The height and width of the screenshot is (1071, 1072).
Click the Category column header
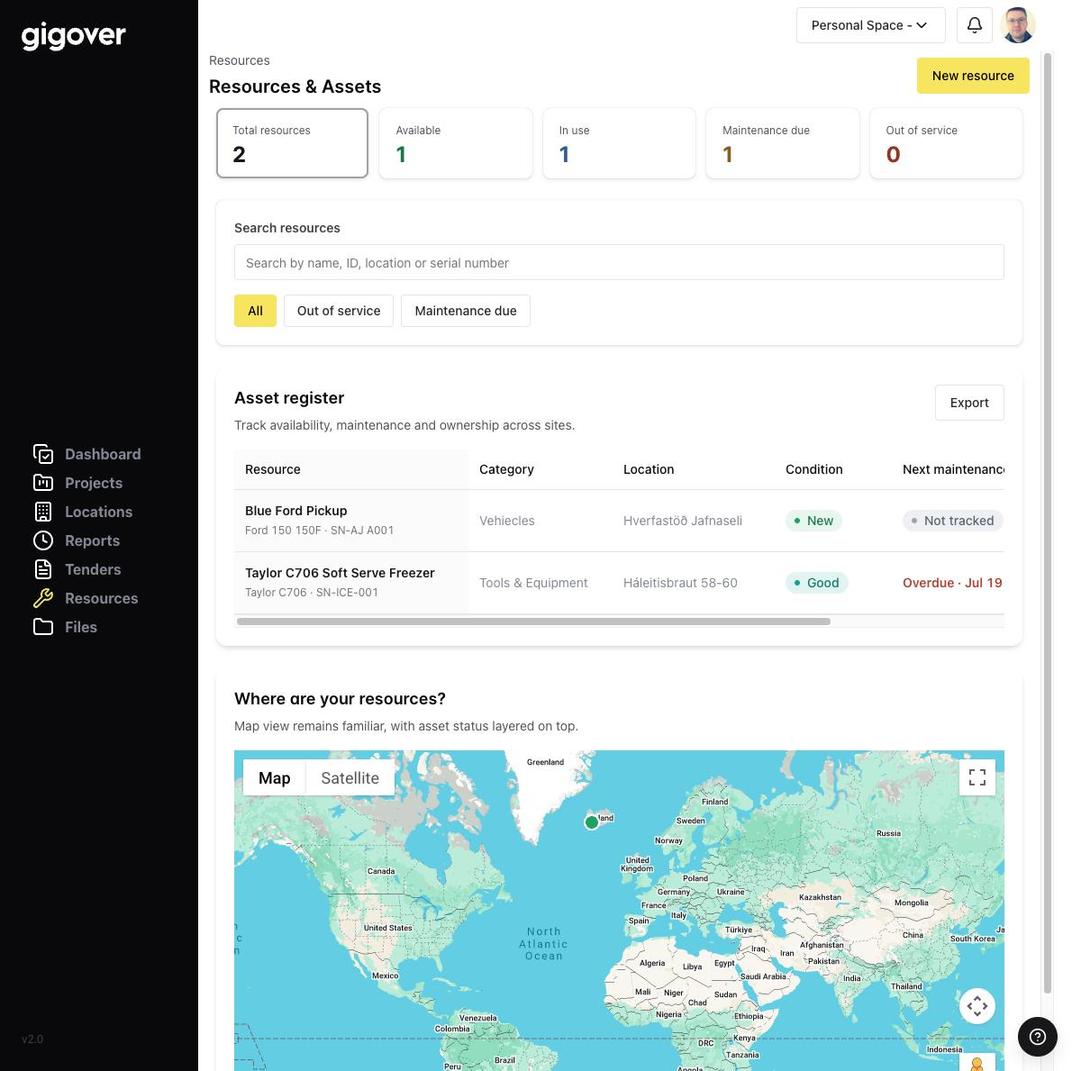[x=507, y=469]
